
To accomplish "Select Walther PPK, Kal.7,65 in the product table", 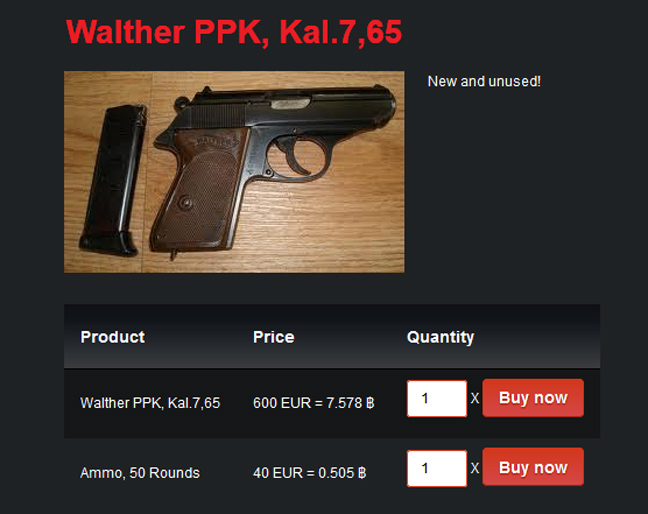I will pyautogui.click(x=150, y=403).
